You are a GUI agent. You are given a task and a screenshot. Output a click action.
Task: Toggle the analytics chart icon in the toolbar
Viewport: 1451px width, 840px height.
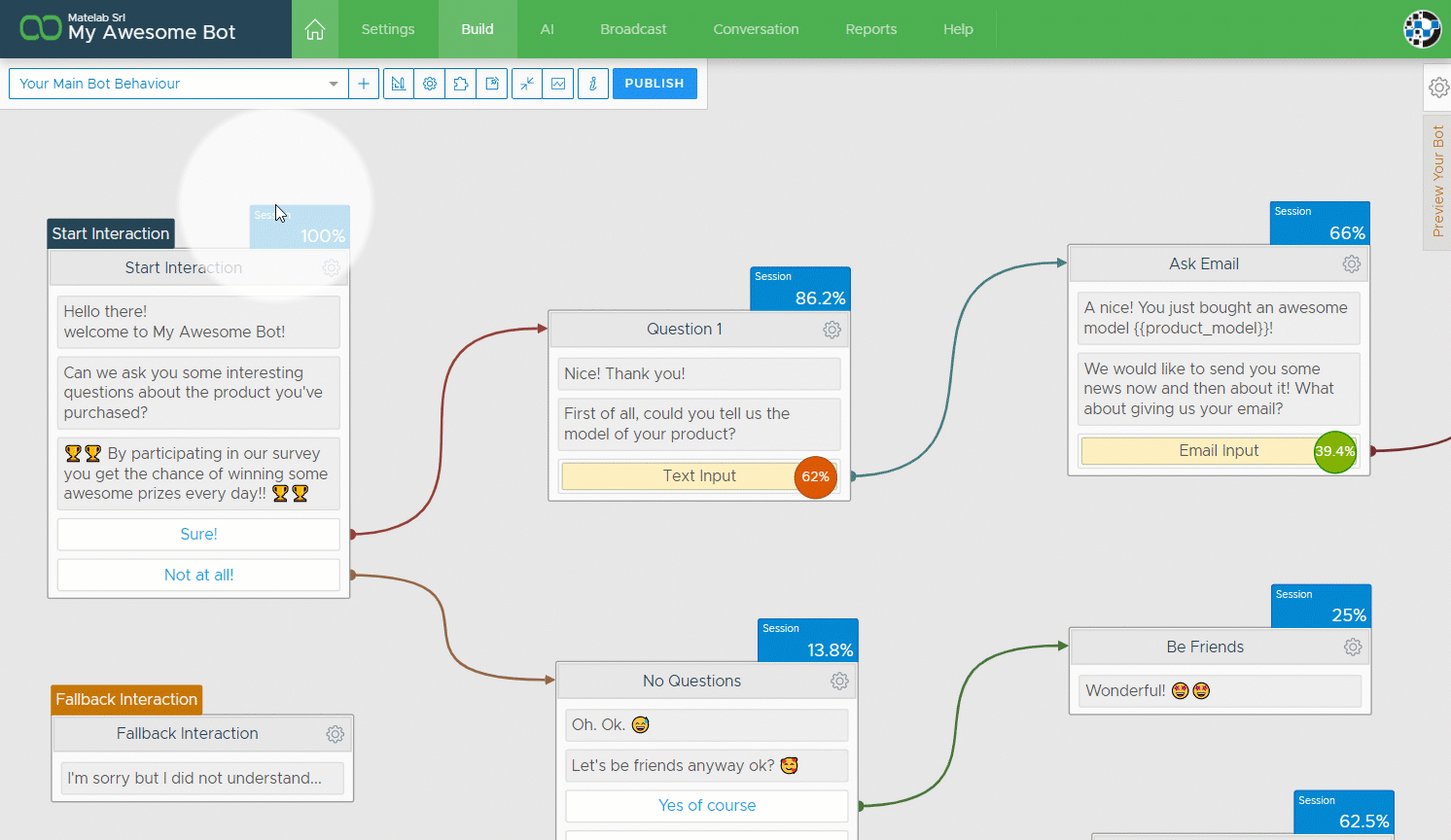pyautogui.click(x=558, y=84)
